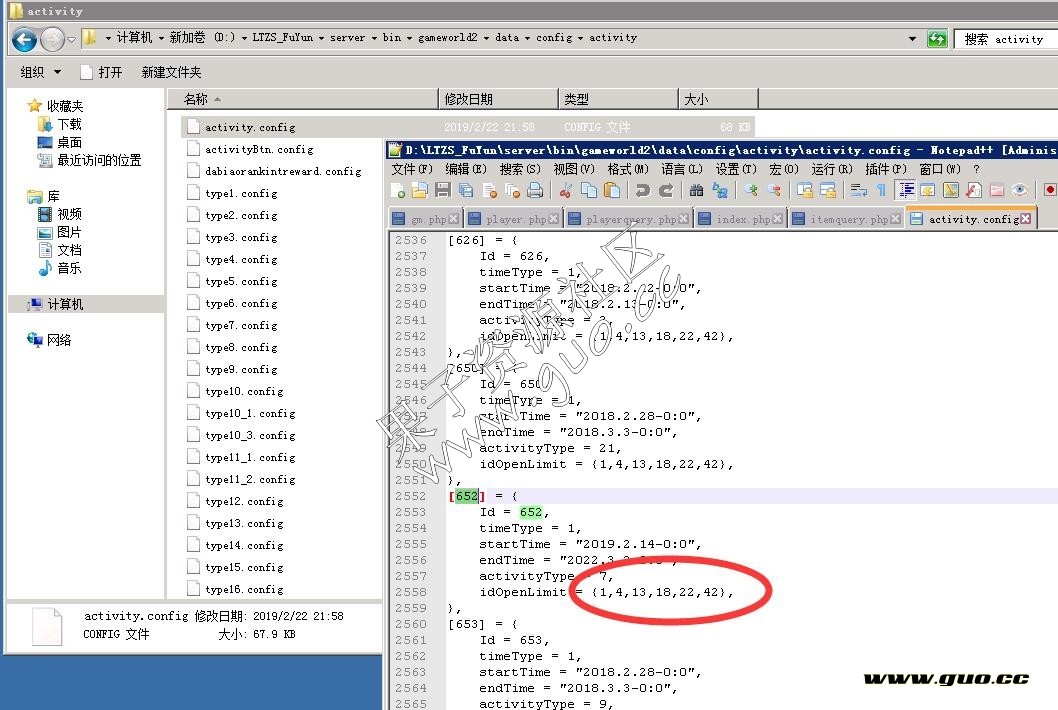Click the 搜索 activity search box
Screen dimensions: 1058x710
1006,38
